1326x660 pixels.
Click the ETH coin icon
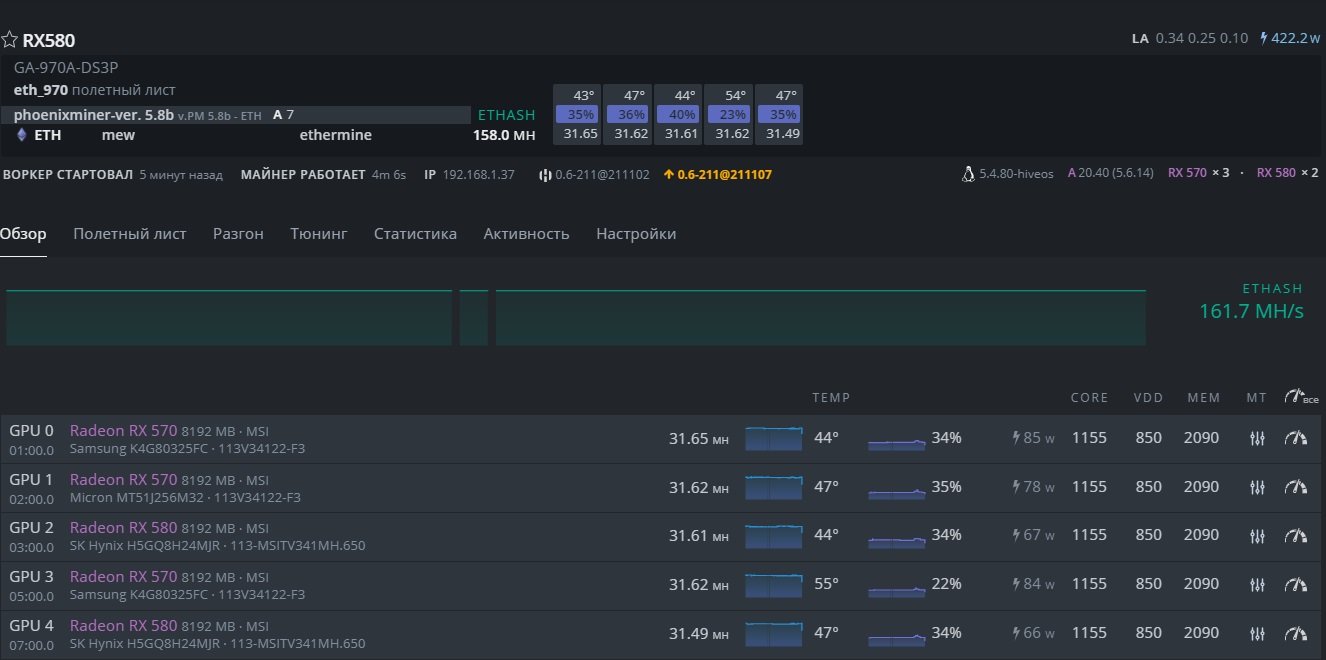(x=21, y=135)
